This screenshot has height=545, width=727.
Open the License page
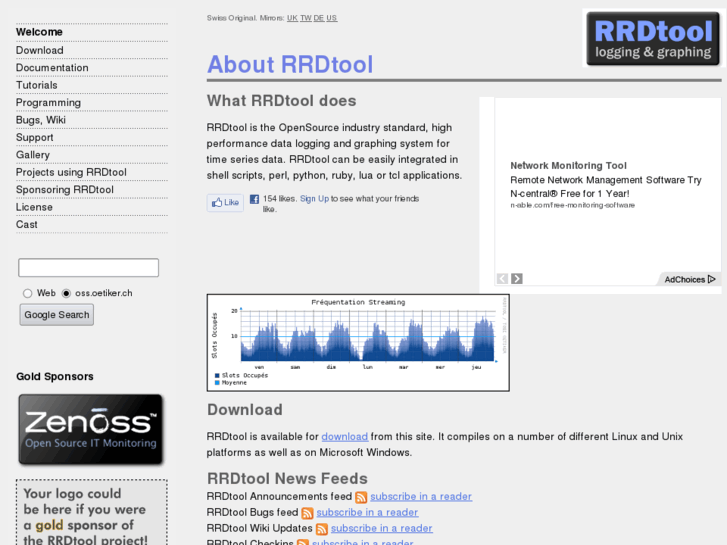coord(34,207)
